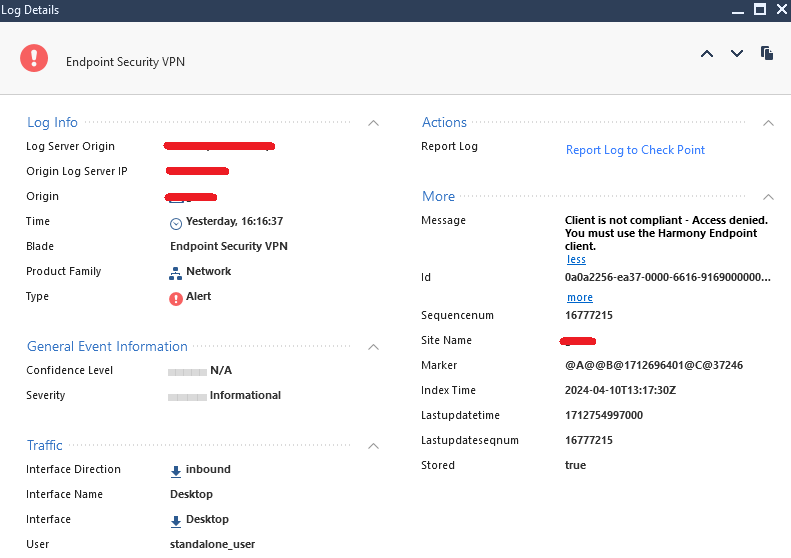Image resolution: width=791 pixels, height=558 pixels.
Task: Select the standalone_user value text
Action: [x=212, y=545]
